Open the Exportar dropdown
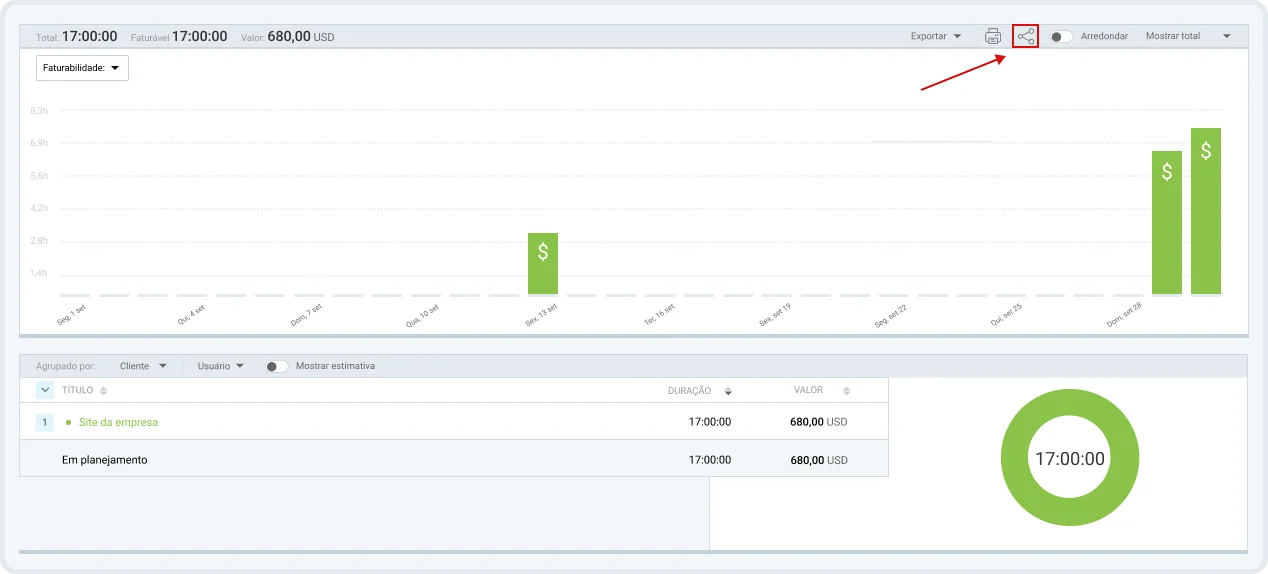Screen dimensions: 1268x574 (936, 36)
